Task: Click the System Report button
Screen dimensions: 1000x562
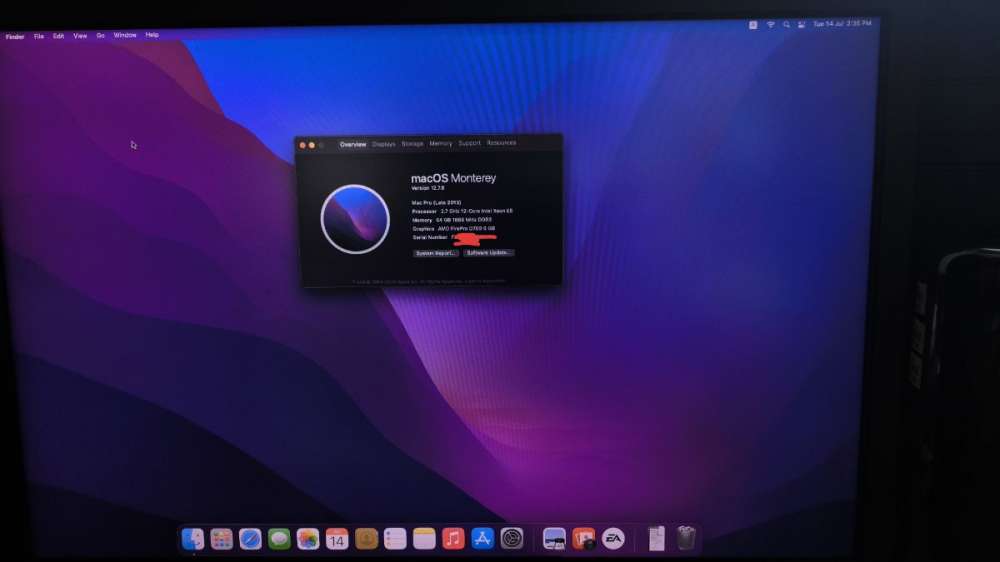Action: coord(436,253)
